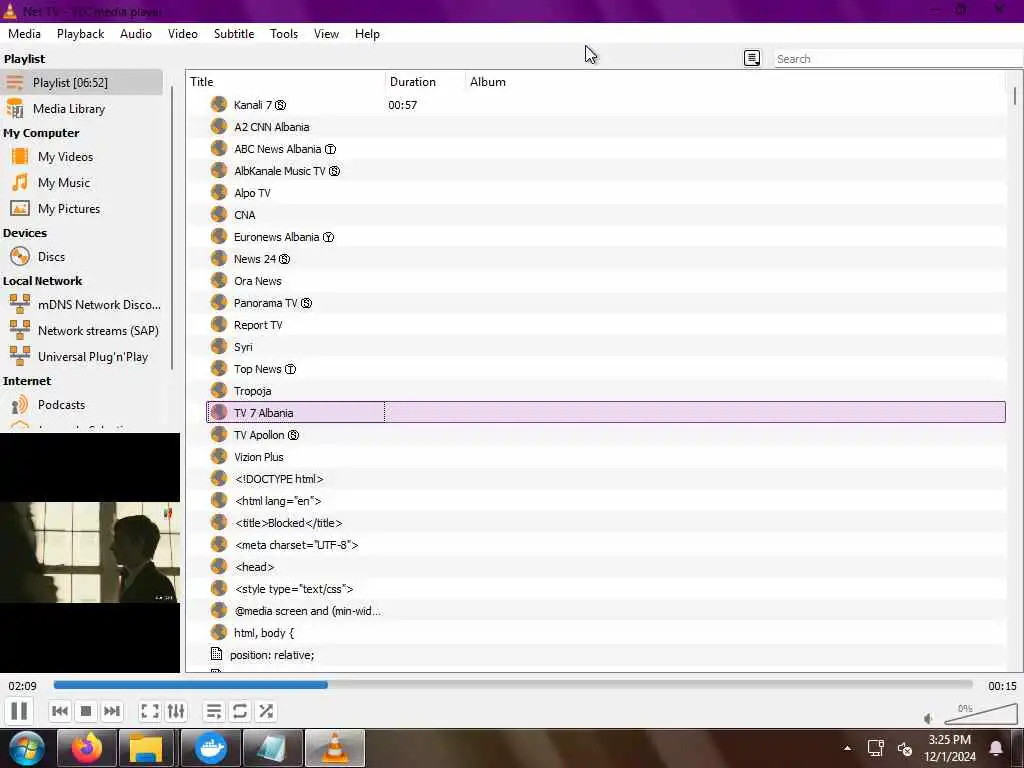Open the Audio menu
This screenshot has width=1024, height=768.
coord(136,34)
